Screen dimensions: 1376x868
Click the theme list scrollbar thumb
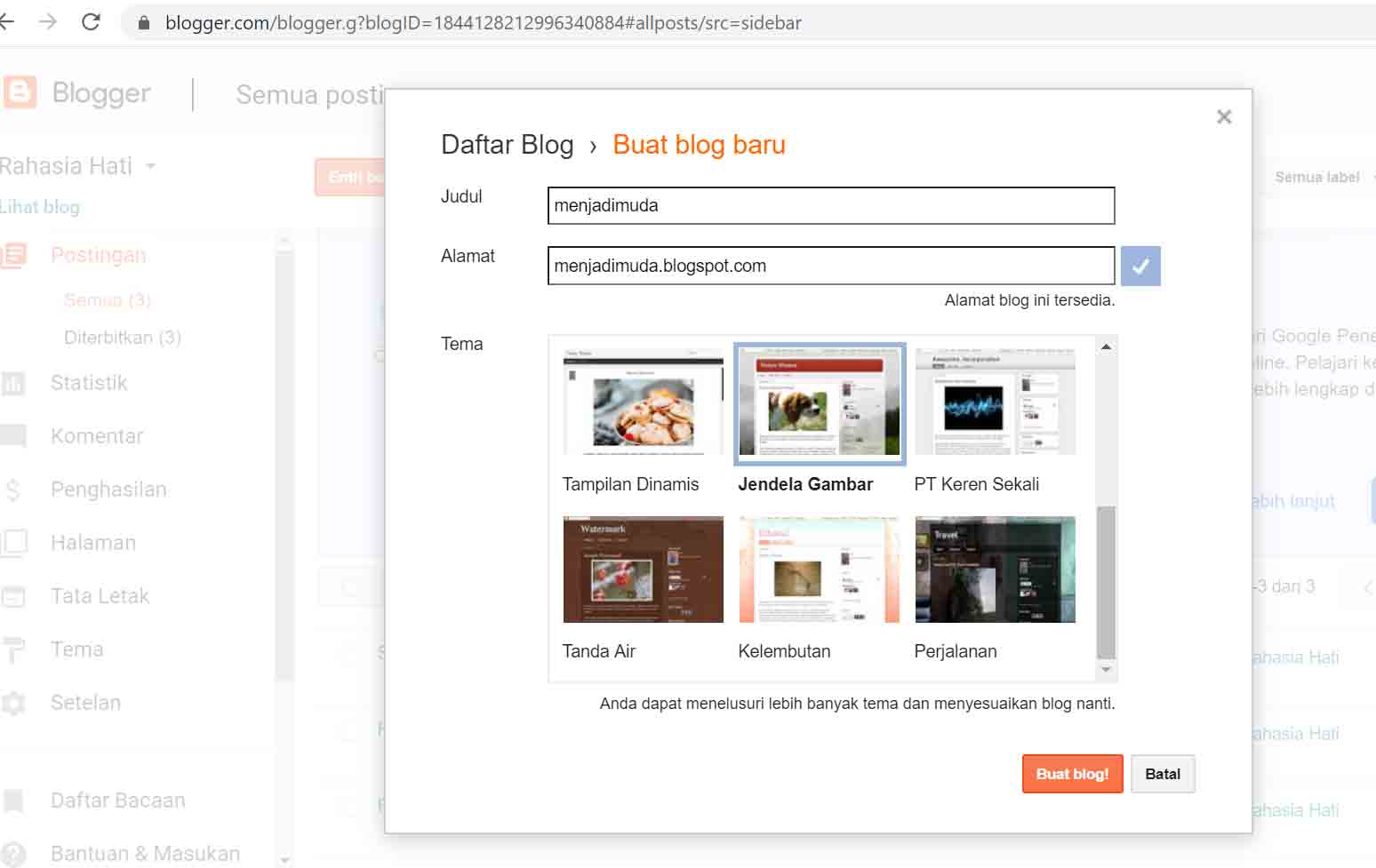(1106, 582)
